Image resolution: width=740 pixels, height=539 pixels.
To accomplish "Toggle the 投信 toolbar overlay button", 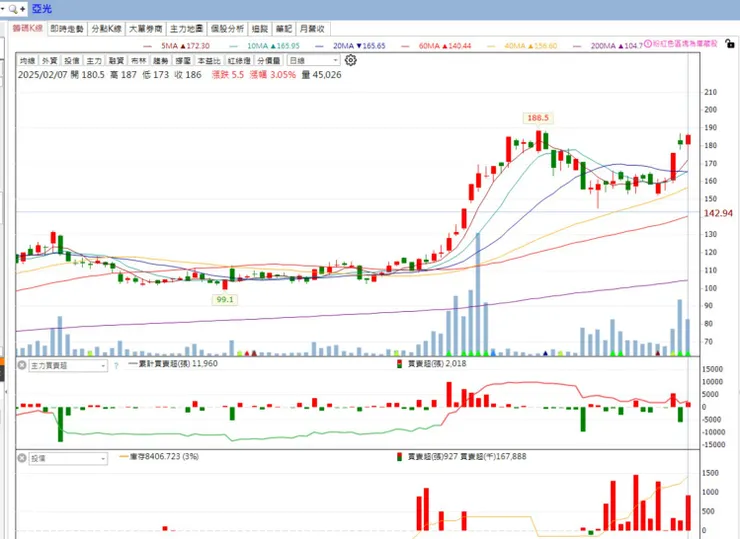I will pyautogui.click(x=72, y=60).
